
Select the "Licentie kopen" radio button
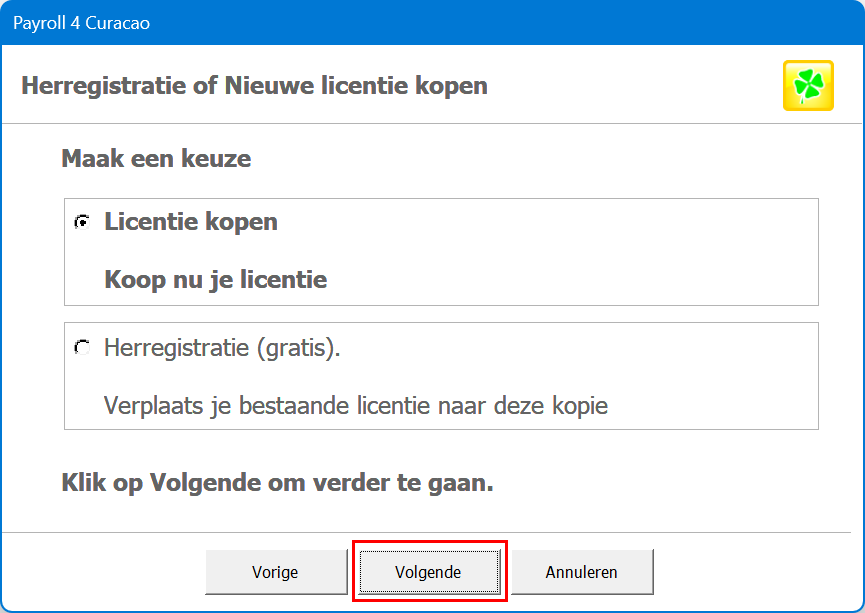pos(82,222)
